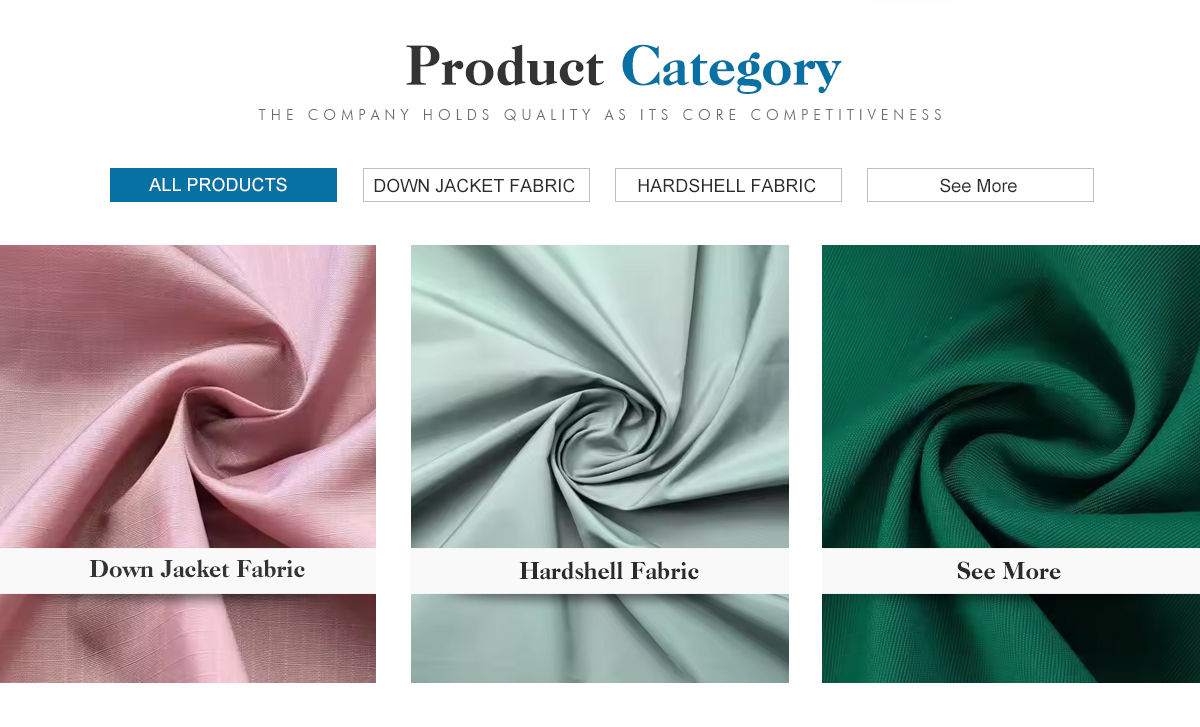Click the See More filter button
This screenshot has height=727, width=1200.
(980, 185)
